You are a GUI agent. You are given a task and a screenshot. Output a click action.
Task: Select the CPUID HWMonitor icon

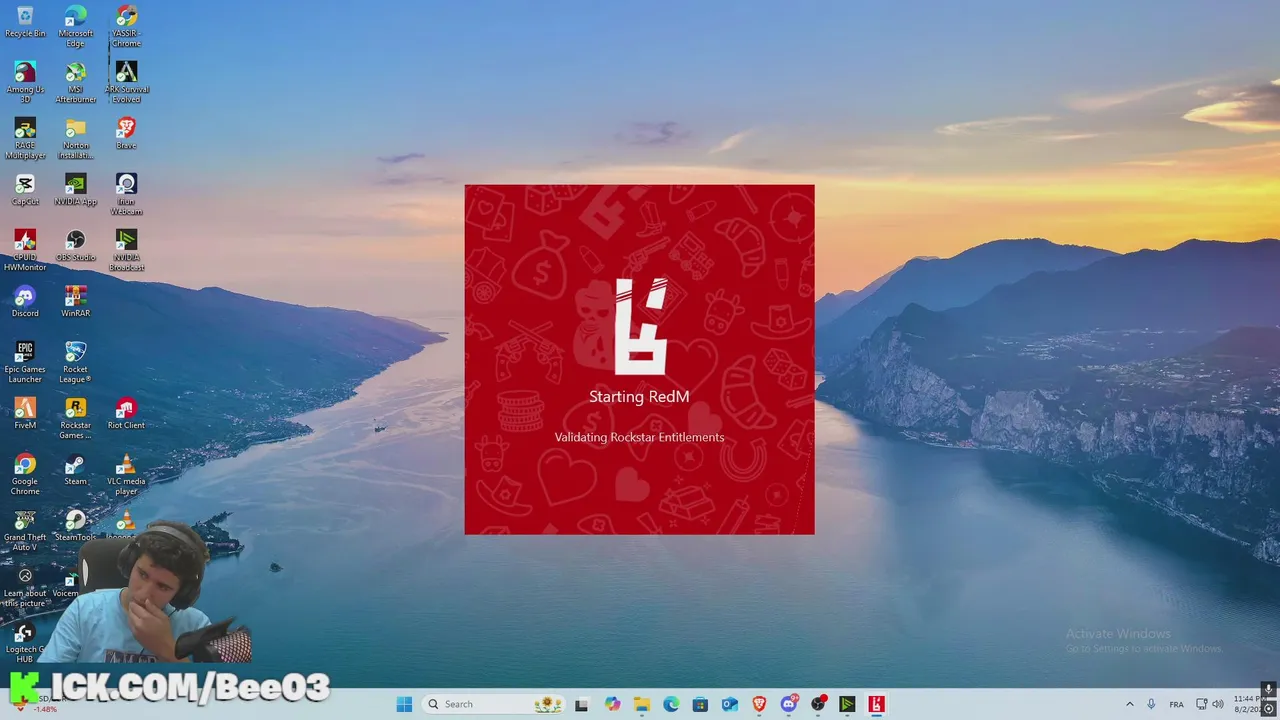25,250
